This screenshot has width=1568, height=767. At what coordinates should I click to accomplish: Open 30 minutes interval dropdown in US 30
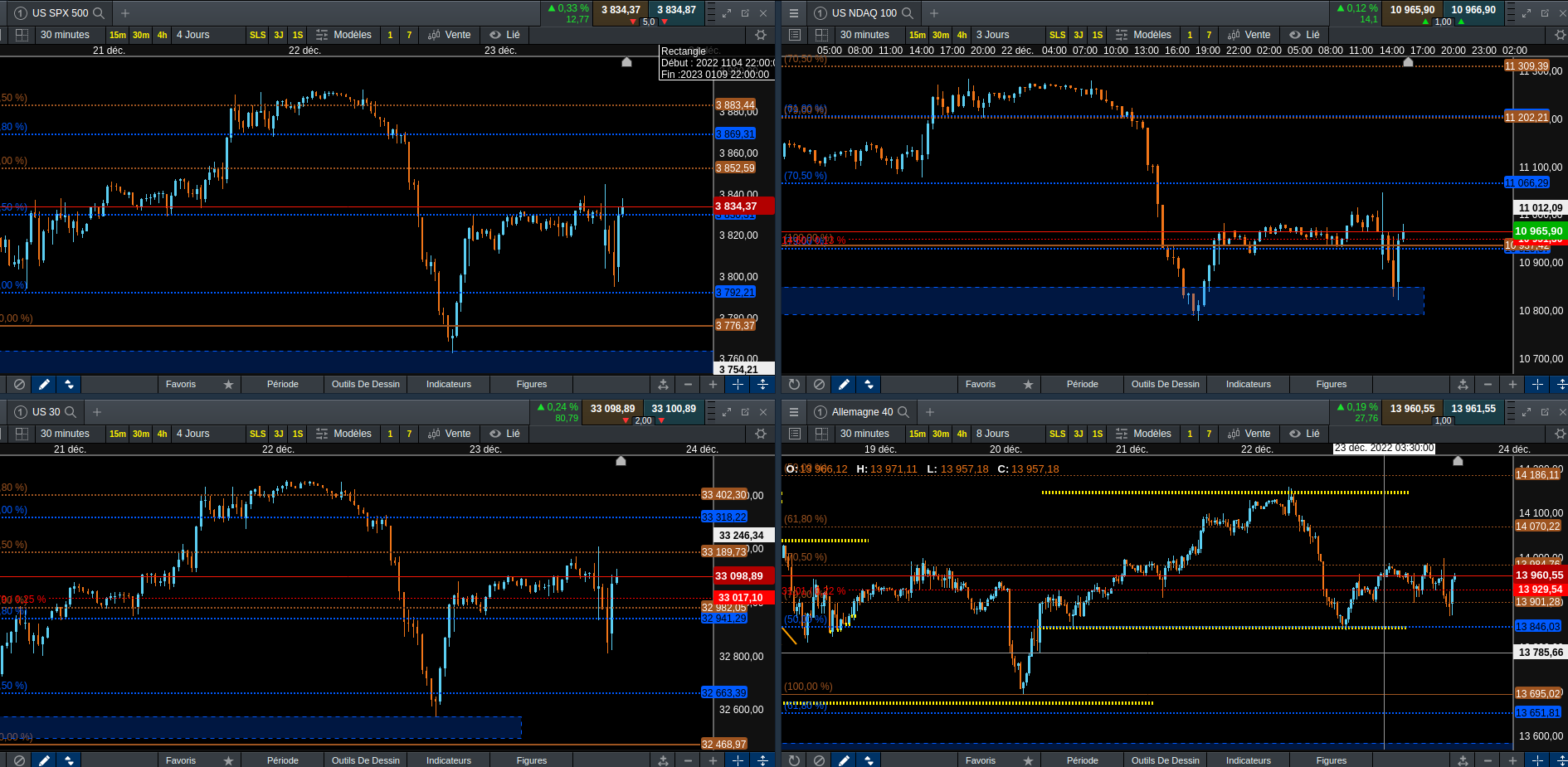(70, 434)
